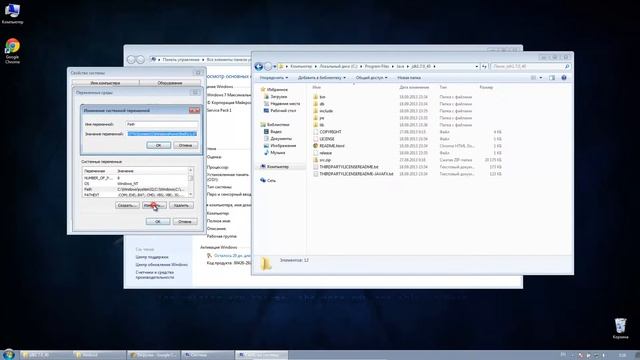Sort by the Размер column header

point(487,87)
